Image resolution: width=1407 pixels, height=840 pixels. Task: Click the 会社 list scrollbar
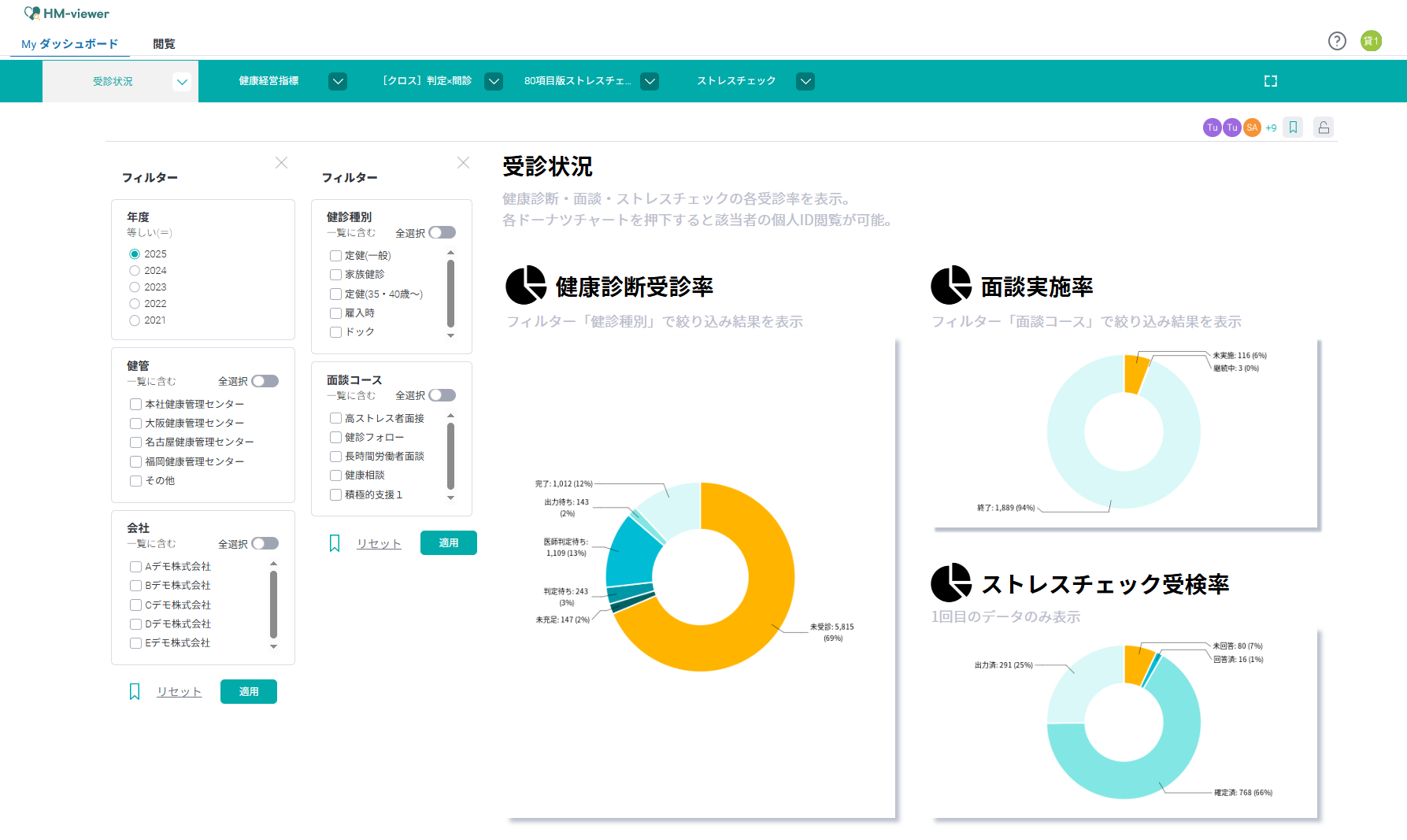pos(273,605)
